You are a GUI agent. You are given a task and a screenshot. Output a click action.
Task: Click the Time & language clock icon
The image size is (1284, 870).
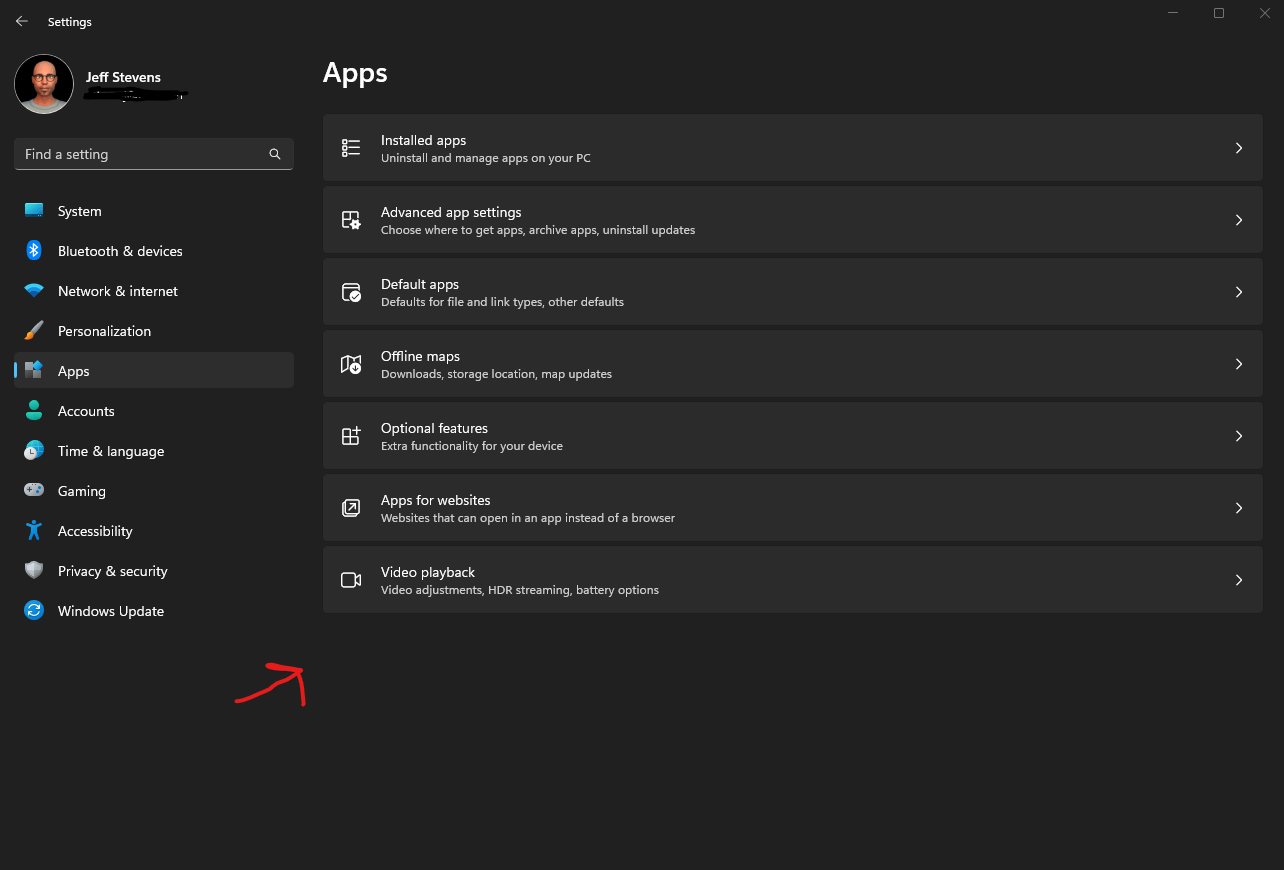click(x=34, y=450)
